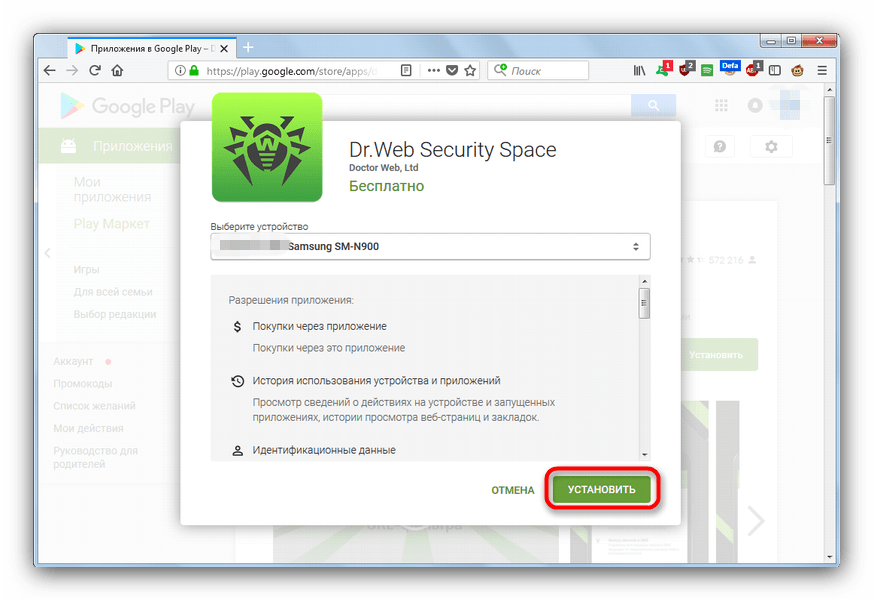Image resolution: width=874 pixels, height=600 pixels.
Task: Click the Doctor Web, Ltd developer name
Action: click(383, 168)
